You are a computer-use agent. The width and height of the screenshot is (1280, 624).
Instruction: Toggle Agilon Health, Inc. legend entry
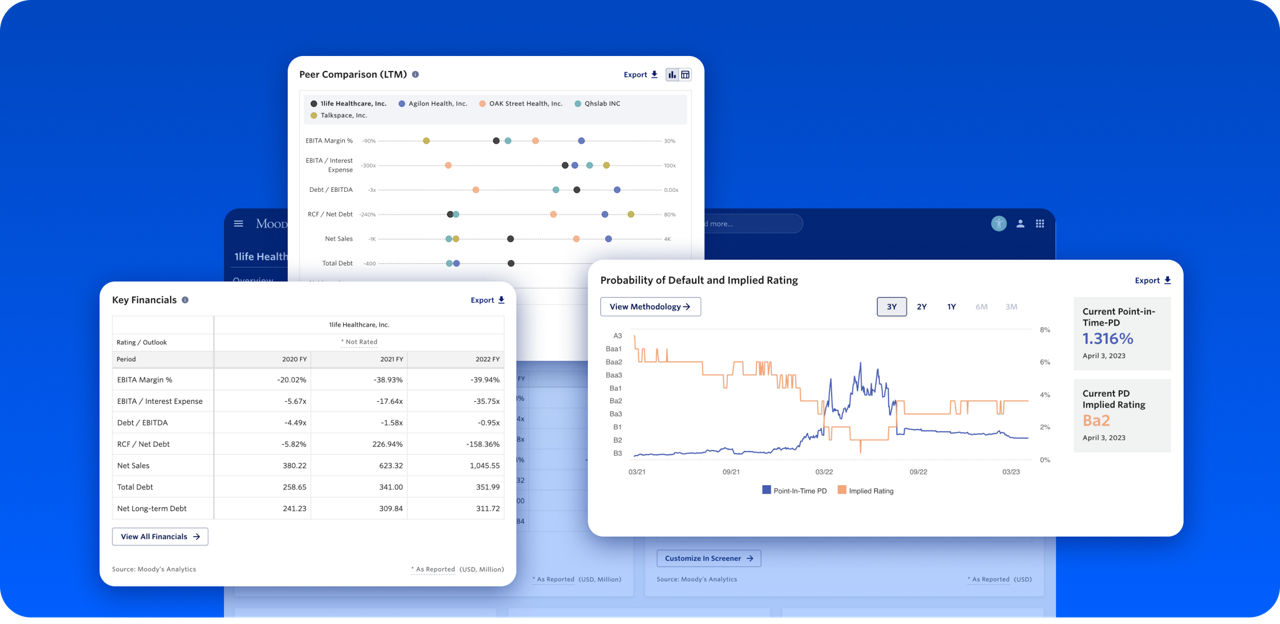pyautogui.click(x=433, y=104)
